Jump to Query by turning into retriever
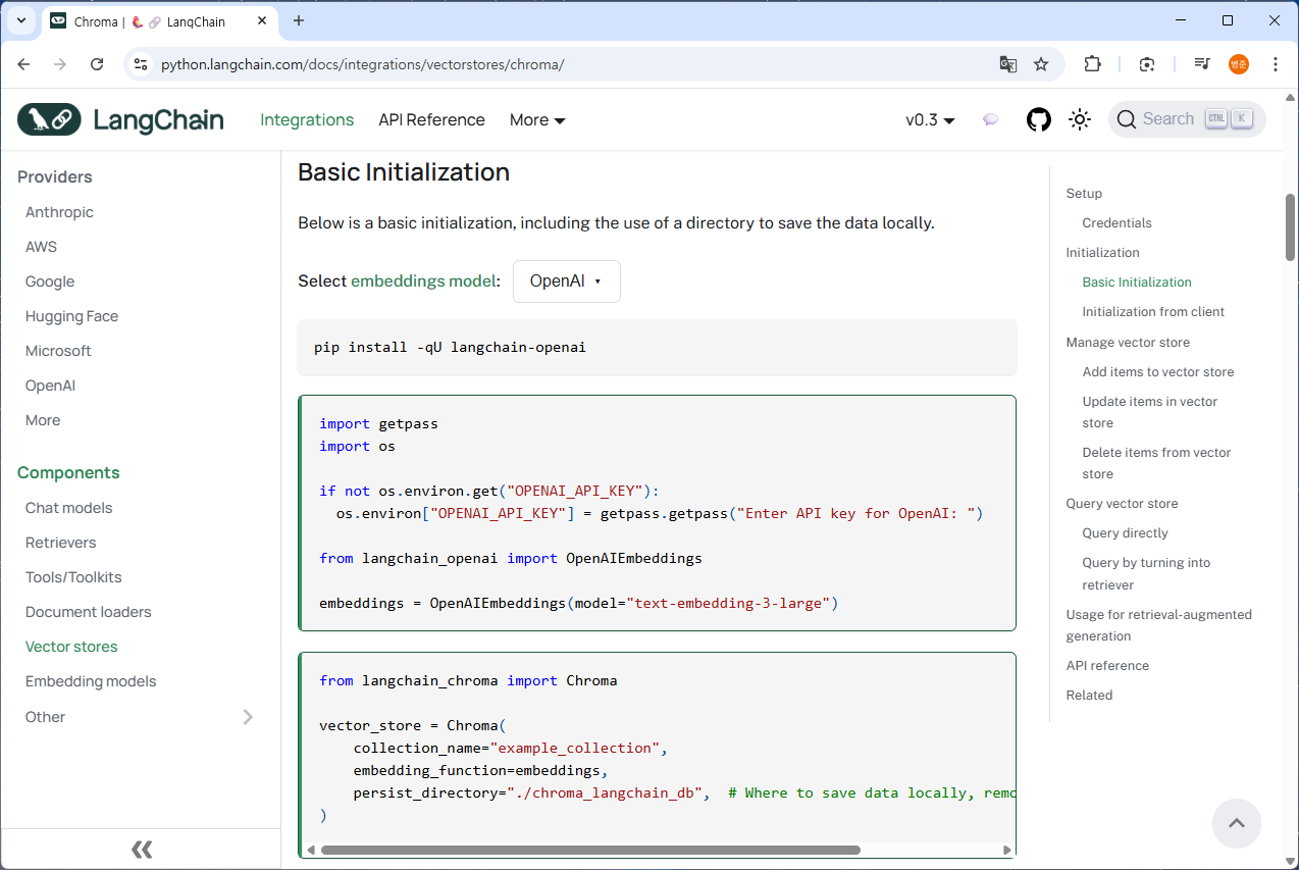The image size is (1299, 870). (1146, 574)
